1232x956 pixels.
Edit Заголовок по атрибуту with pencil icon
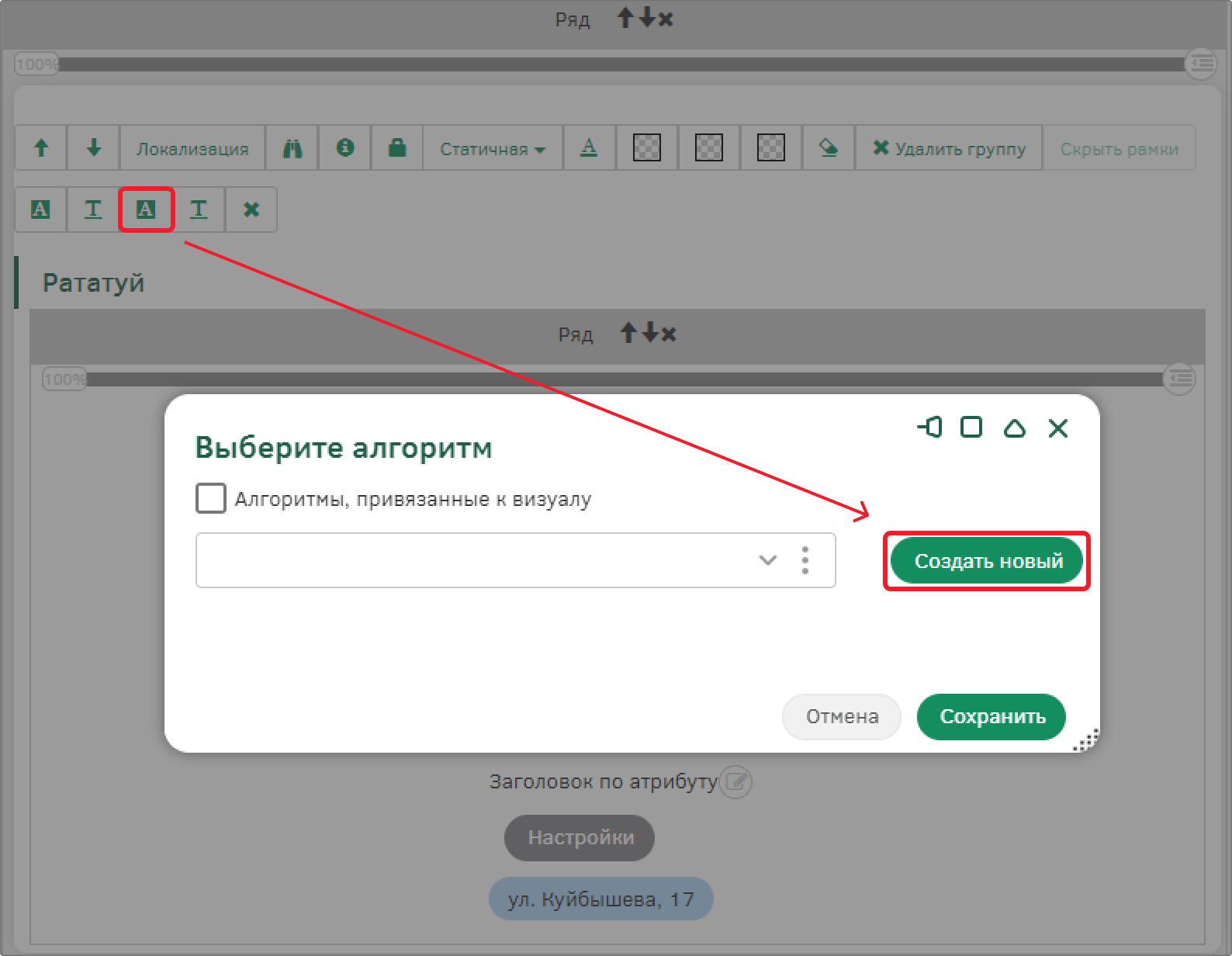(x=735, y=781)
